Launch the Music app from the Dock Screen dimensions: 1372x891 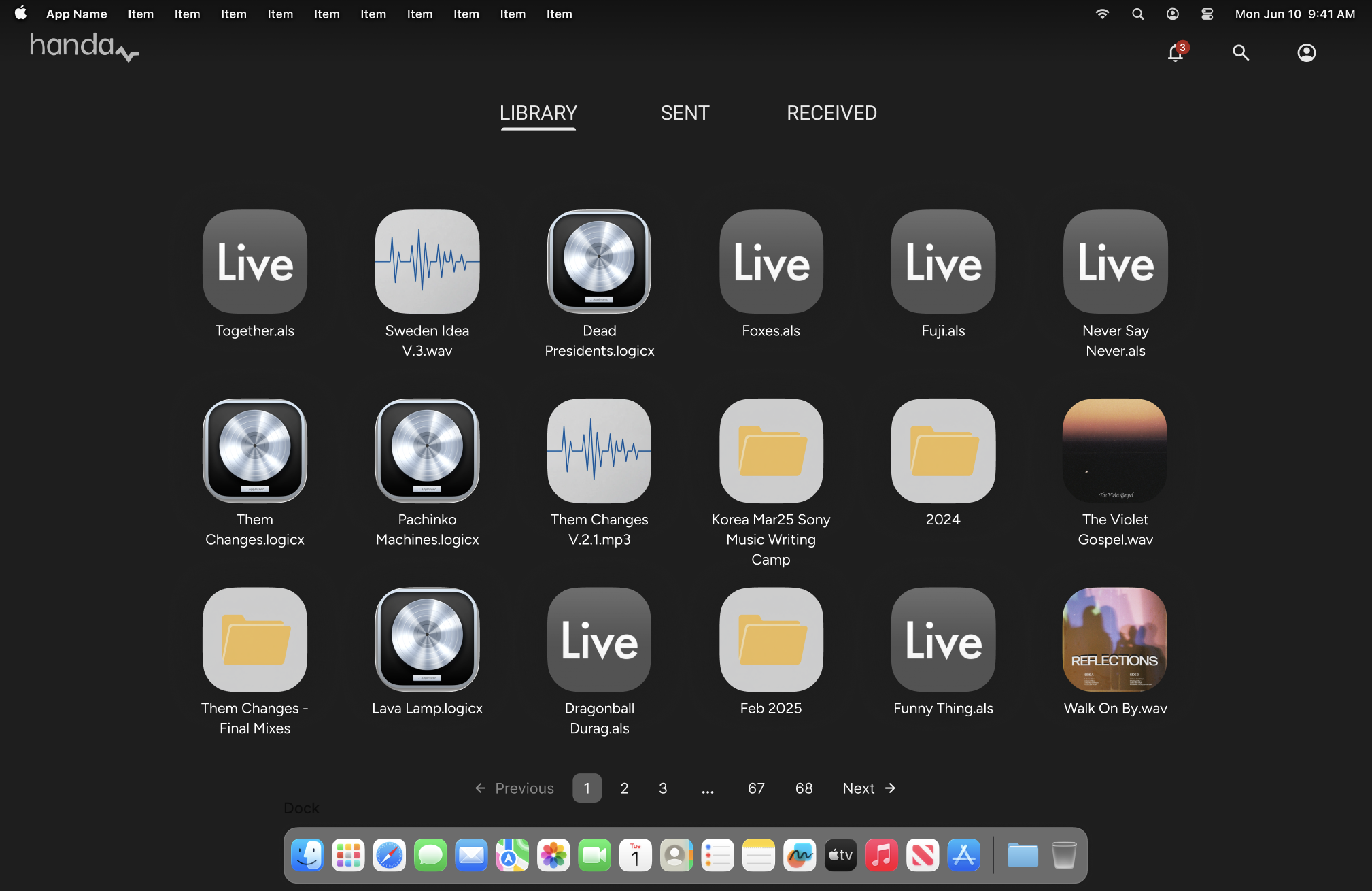coord(881,856)
